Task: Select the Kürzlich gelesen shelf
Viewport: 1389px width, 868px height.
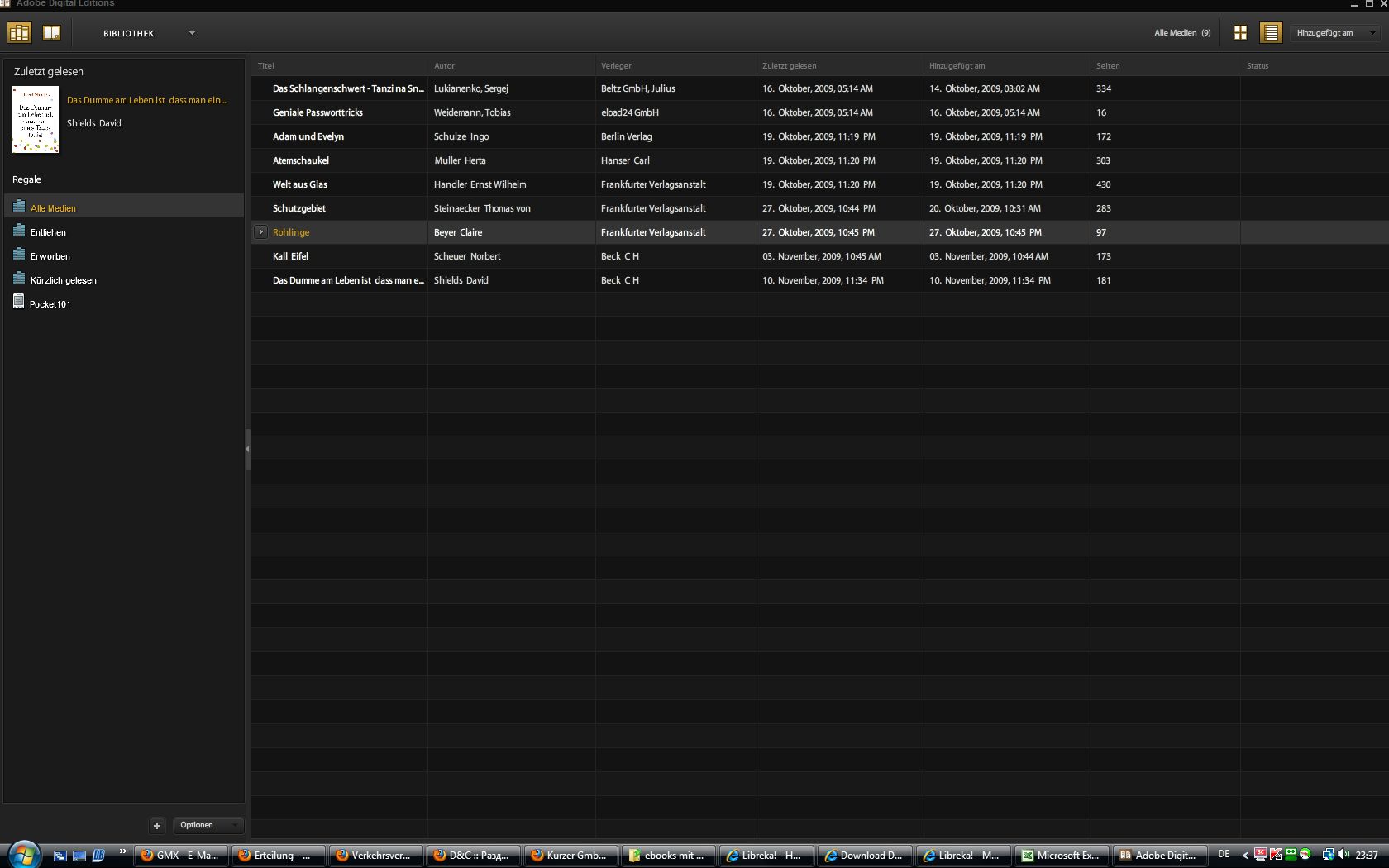Action: pyautogui.click(x=124, y=279)
